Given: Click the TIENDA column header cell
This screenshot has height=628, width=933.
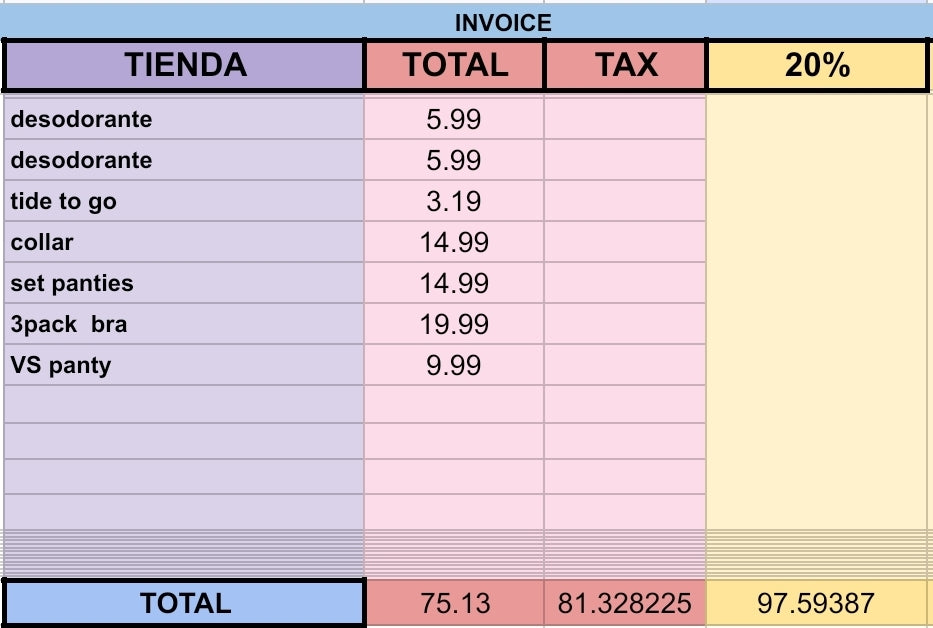Looking at the screenshot, I should pos(185,66).
